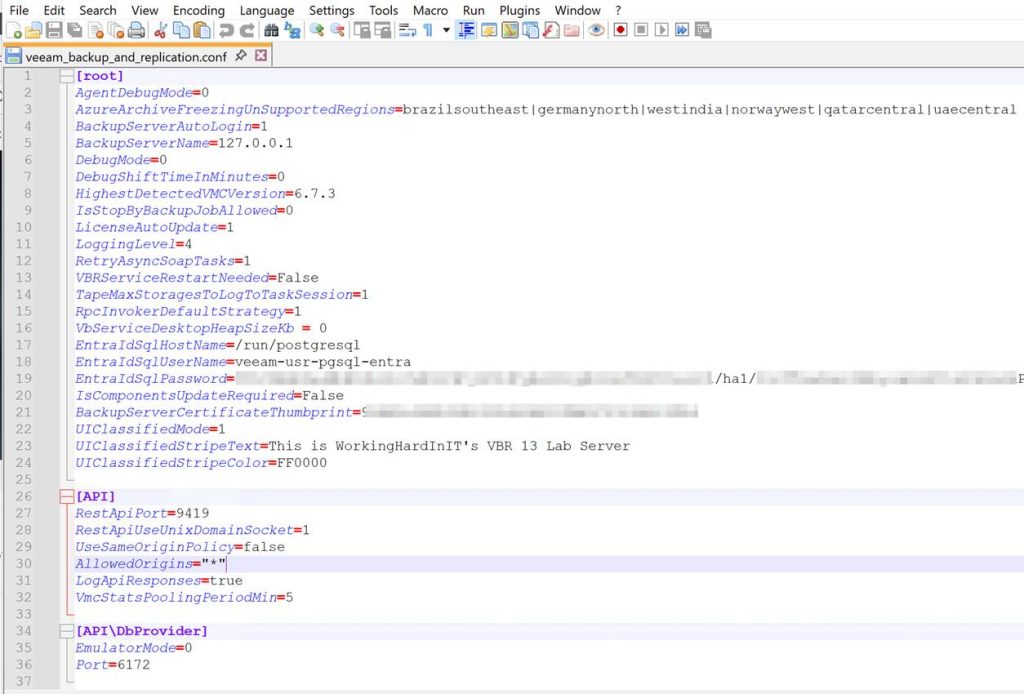Pin the veeam_backup_and_replication.conf tab
The image size is (1024, 694).
point(241,56)
